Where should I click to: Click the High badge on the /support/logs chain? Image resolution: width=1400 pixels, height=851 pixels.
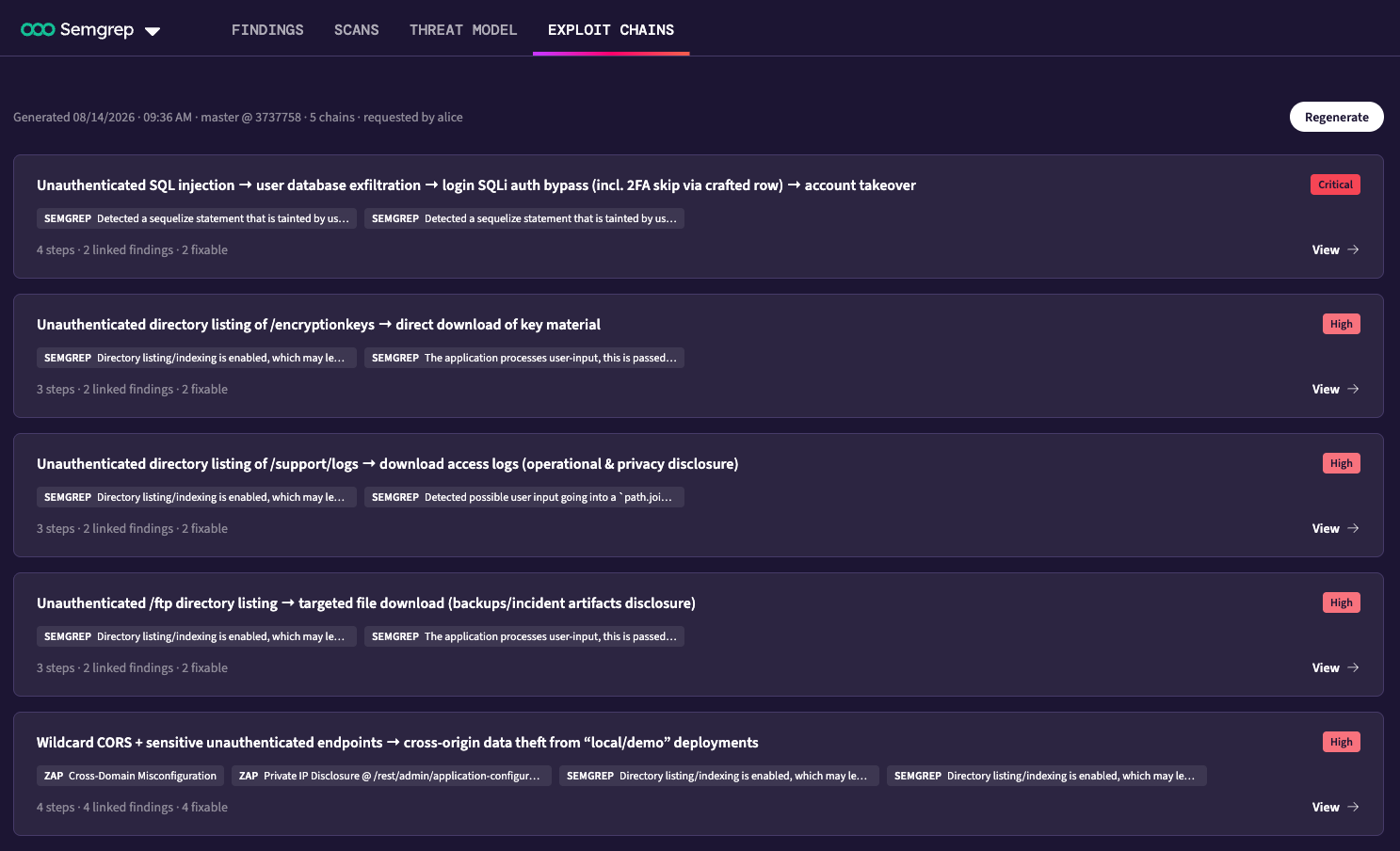coord(1341,463)
